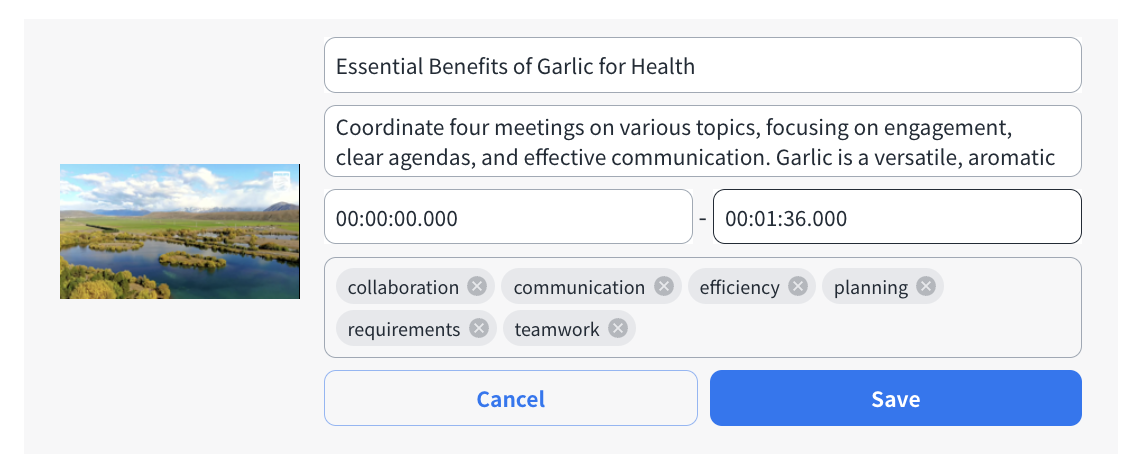Screen dimensions: 1134x454
Task: Remove the communication tag
Action: coord(663,287)
